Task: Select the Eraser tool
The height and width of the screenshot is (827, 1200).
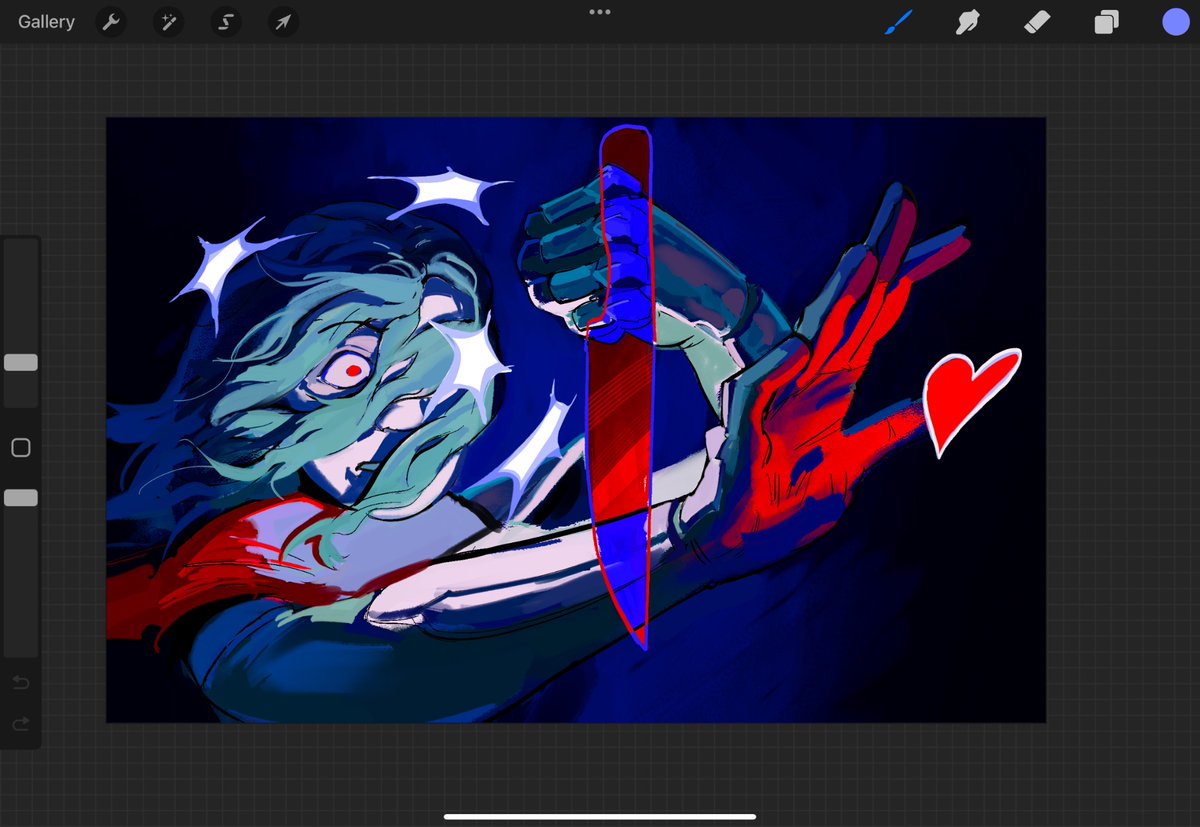Action: (1037, 22)
